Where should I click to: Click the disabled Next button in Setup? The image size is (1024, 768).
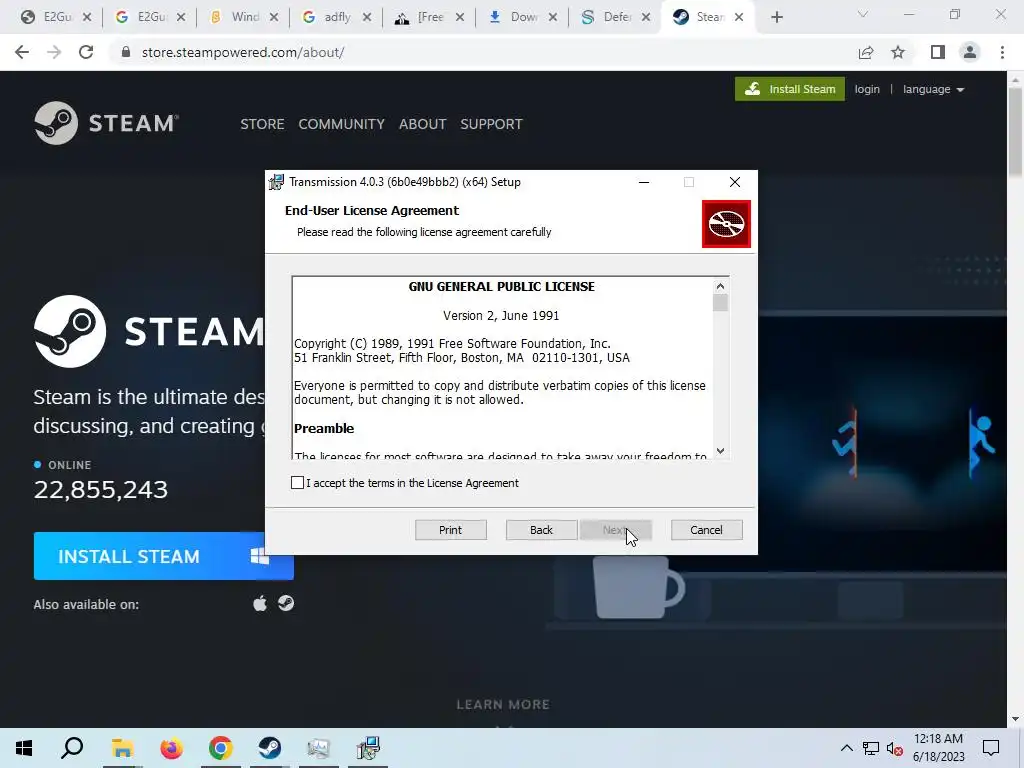(616, 530)
